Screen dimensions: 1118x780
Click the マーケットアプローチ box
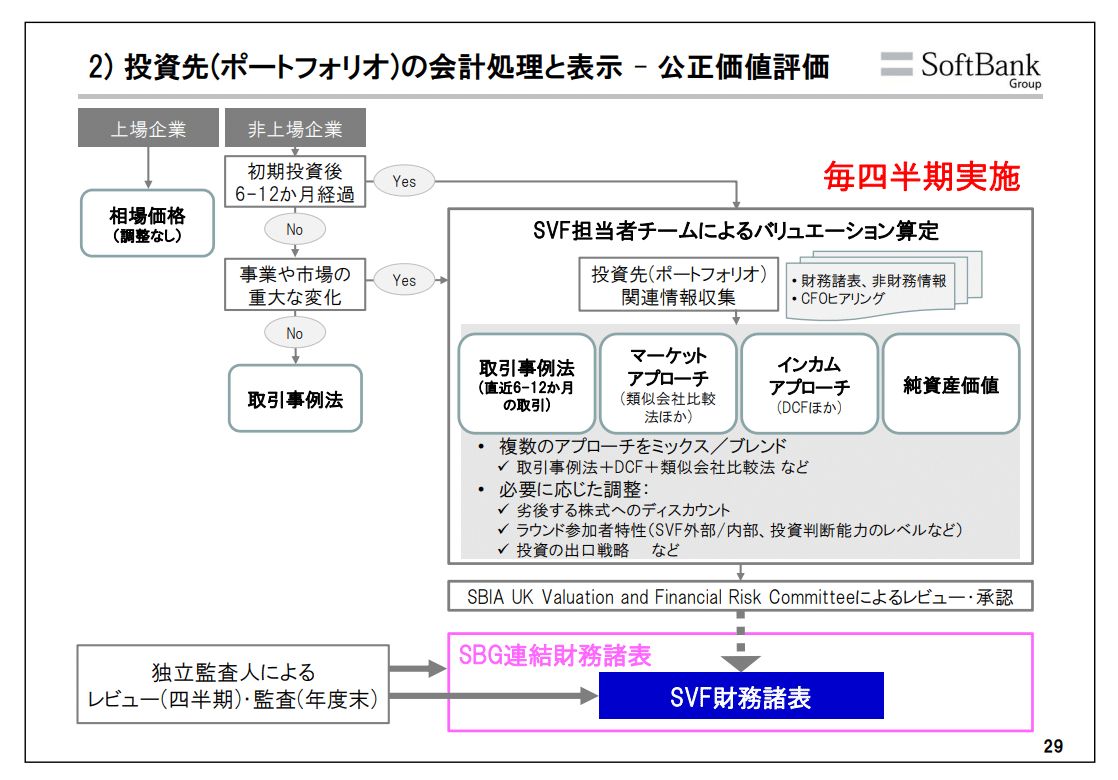pos(668,384)
